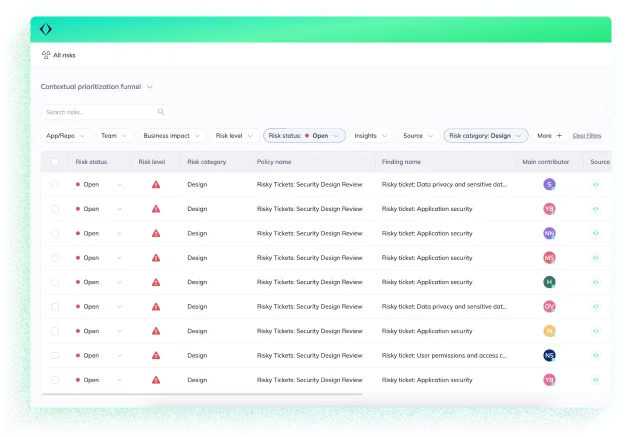
Task: Click the source icon in NS avatar row
Action: coord(596,356)
